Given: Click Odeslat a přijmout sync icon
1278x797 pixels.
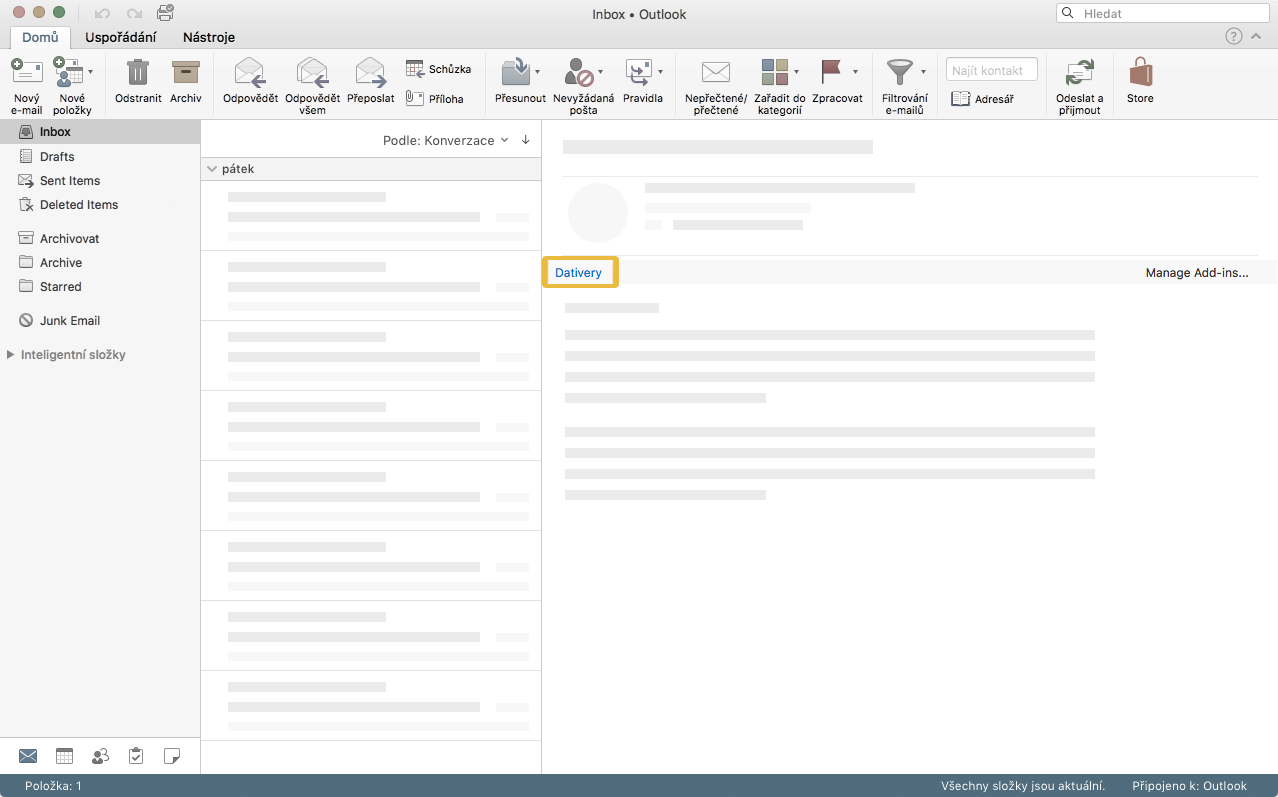Looking at the screenshot, I should [1079, 73].
